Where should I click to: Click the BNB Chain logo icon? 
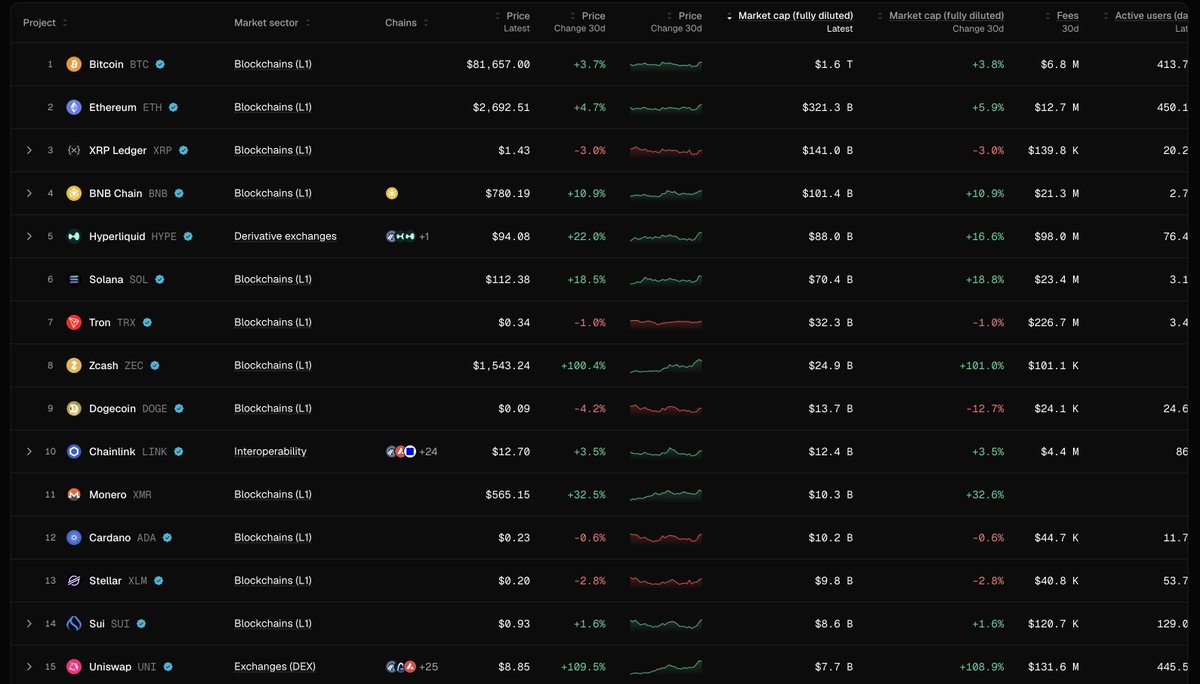pos(74,193)
